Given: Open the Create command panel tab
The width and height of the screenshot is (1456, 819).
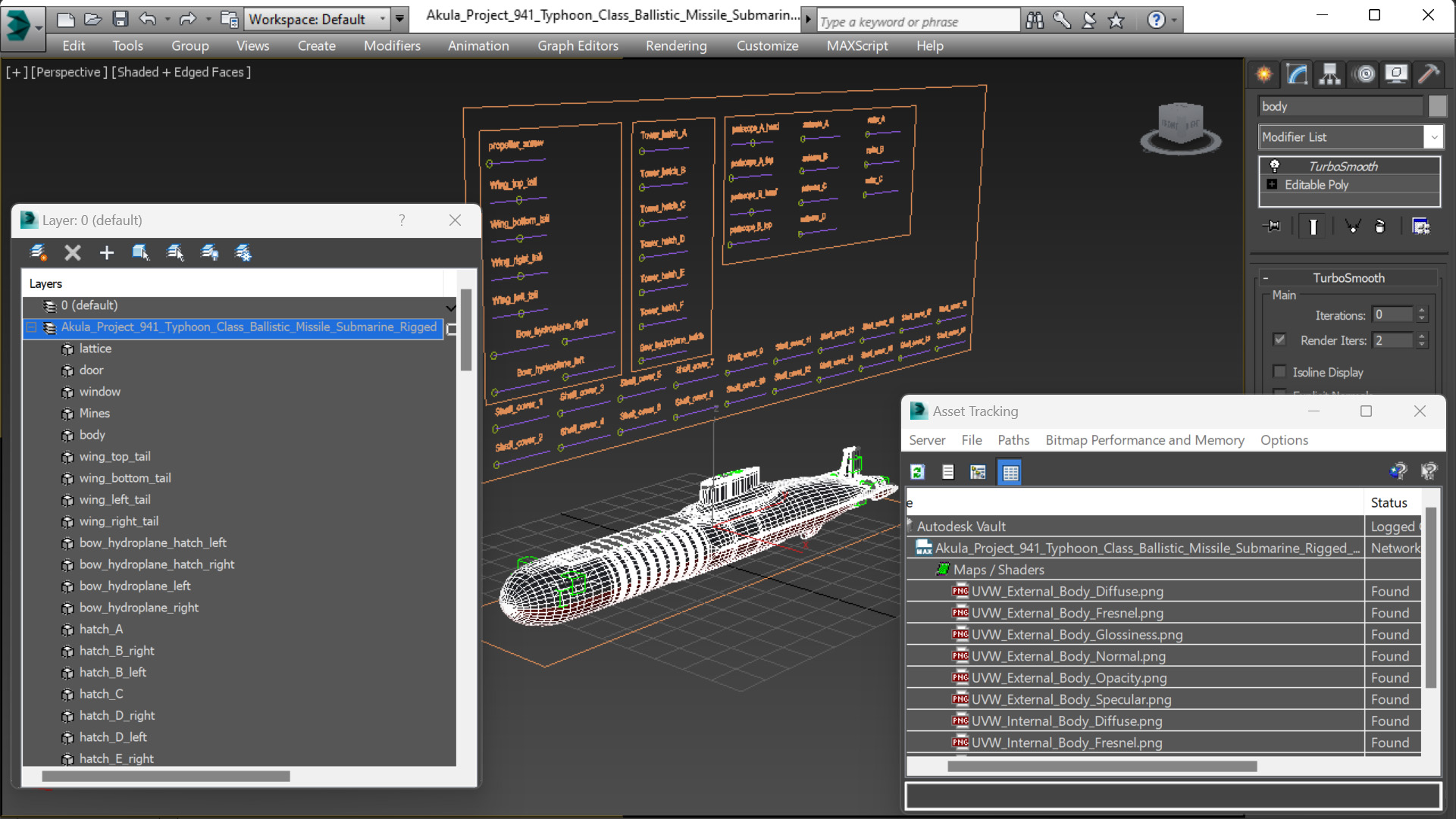Looking at the screenshot, I should click(1264, 74).
